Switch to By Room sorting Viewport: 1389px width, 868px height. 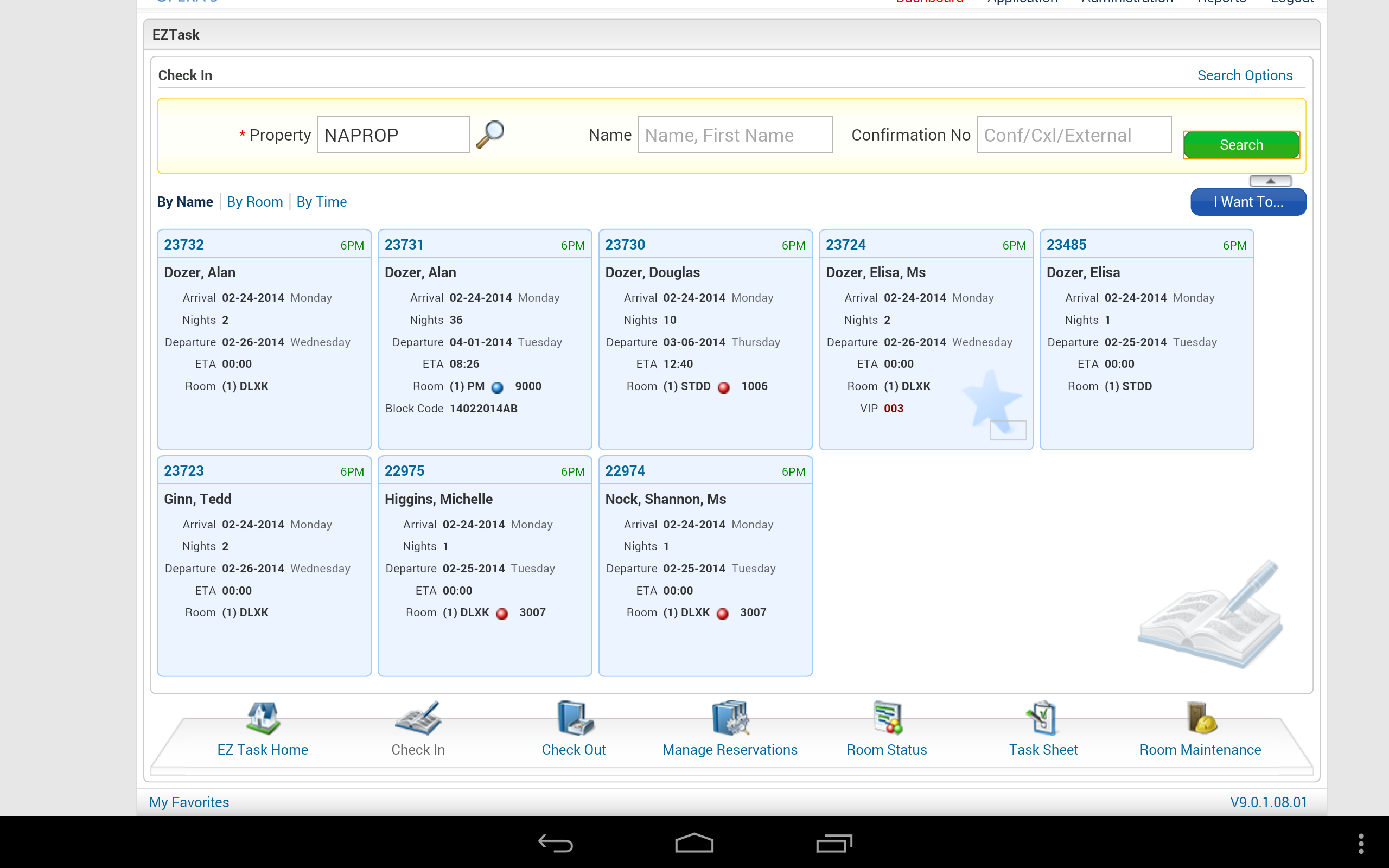pos(254,202)
